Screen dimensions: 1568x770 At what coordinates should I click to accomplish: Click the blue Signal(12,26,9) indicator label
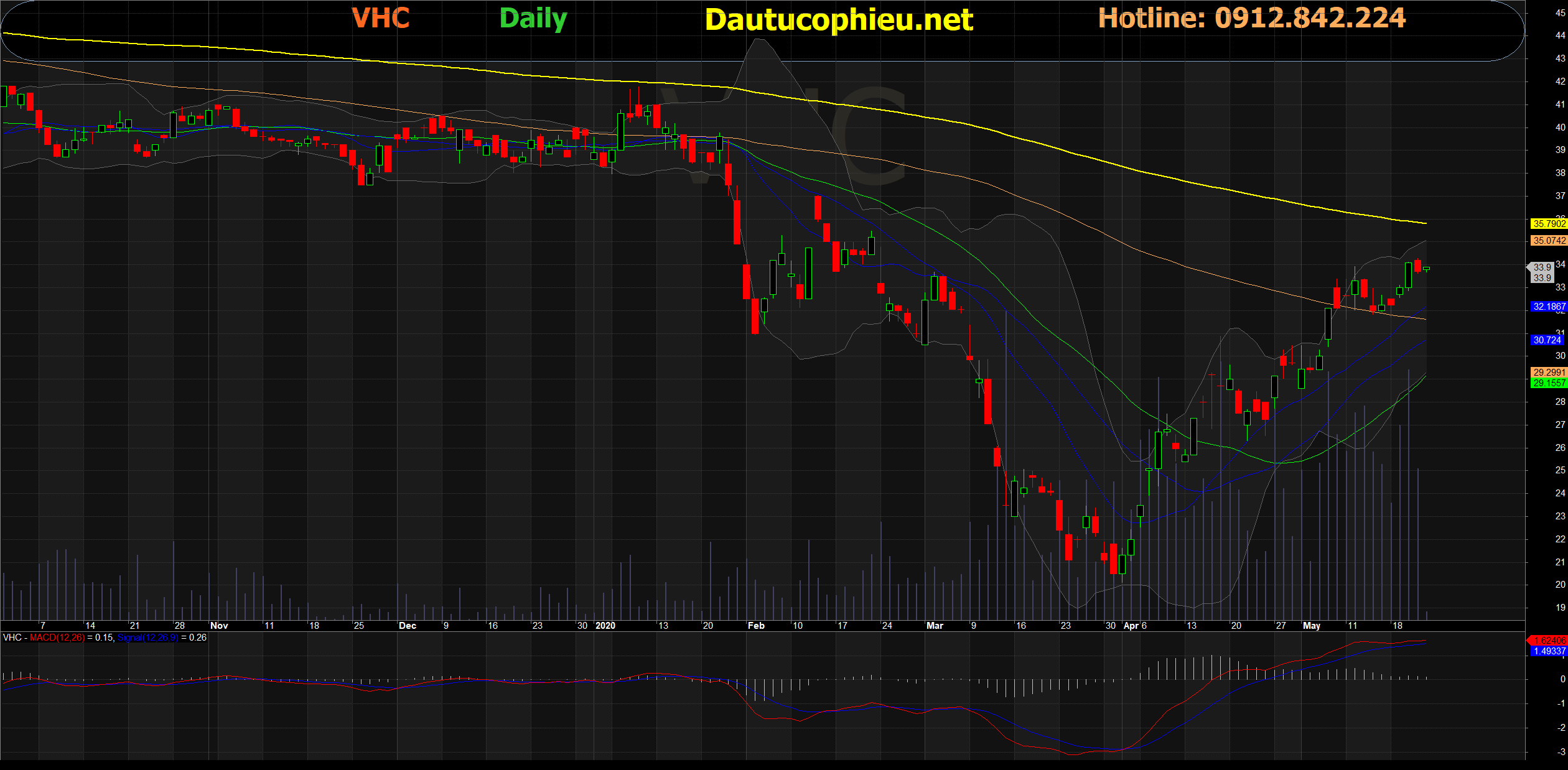[147, 638]
